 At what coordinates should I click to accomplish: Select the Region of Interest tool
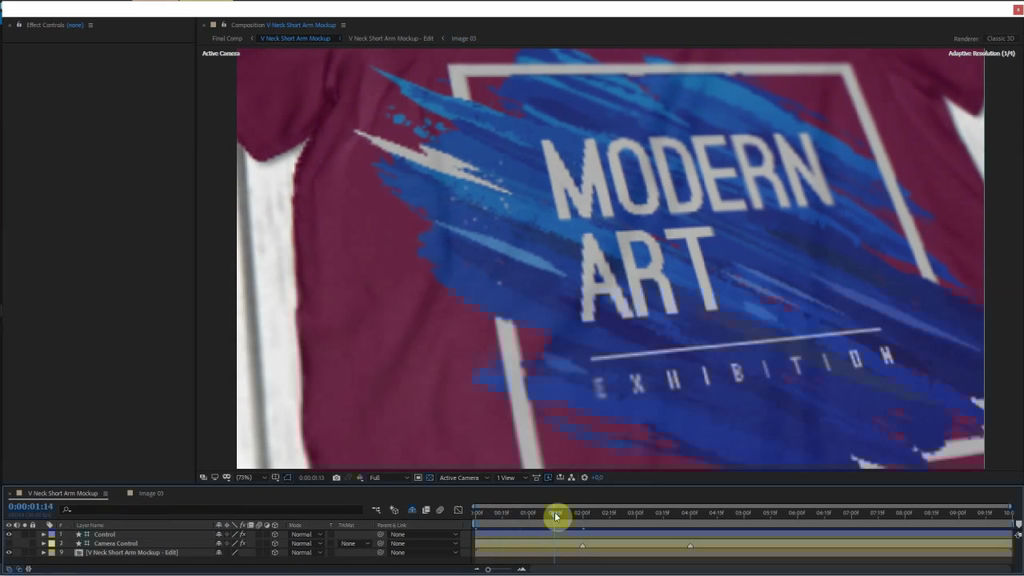pos(417,477)
